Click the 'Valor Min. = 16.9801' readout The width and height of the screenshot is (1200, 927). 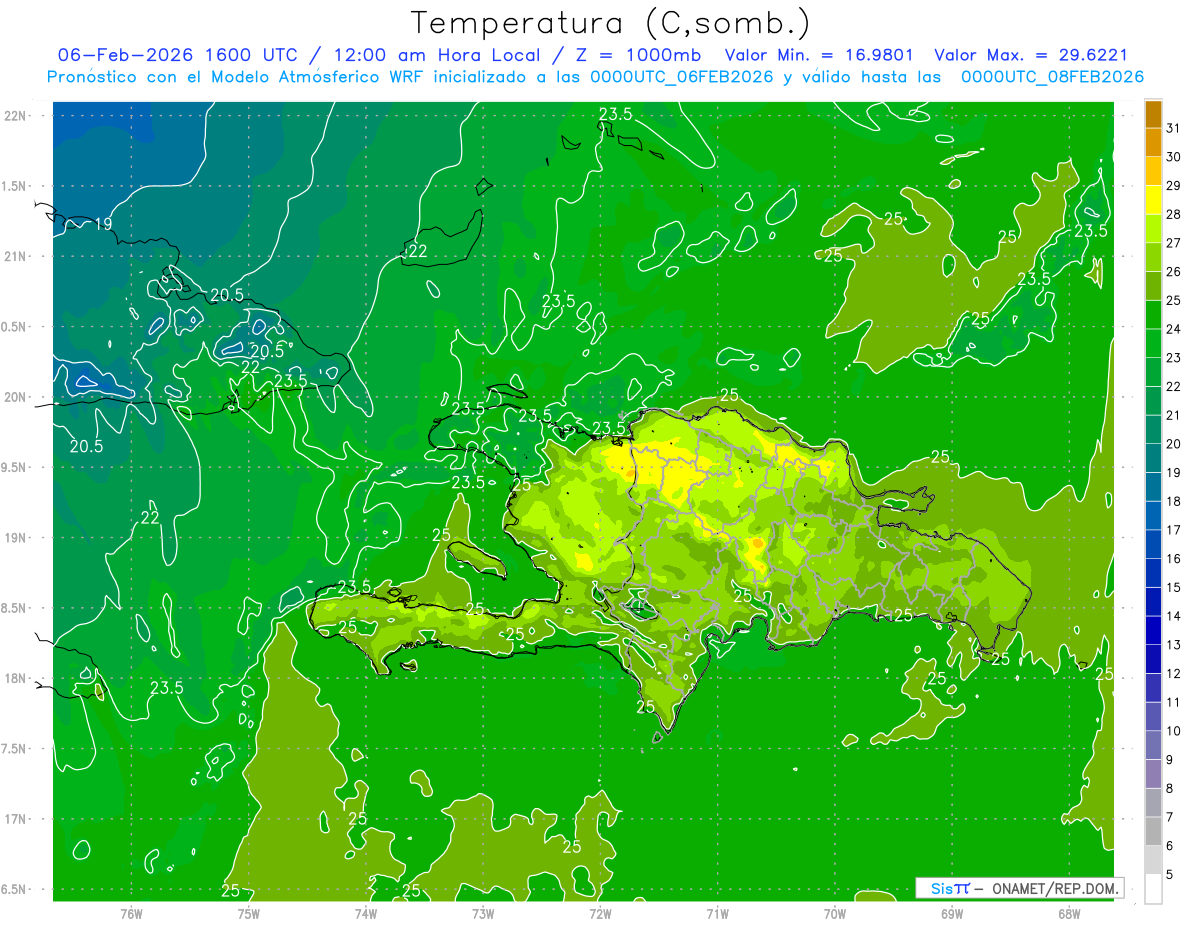(x=819, y=55)
